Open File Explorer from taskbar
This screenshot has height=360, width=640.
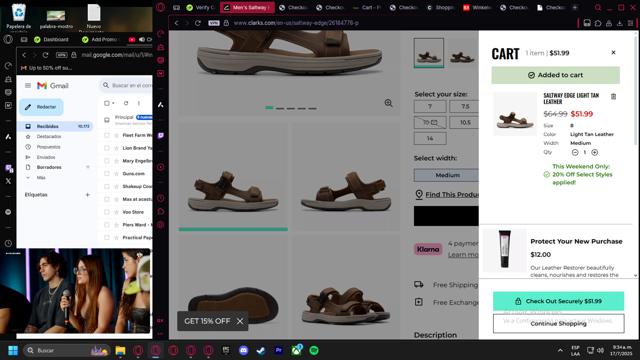click(x=120, y=350)
